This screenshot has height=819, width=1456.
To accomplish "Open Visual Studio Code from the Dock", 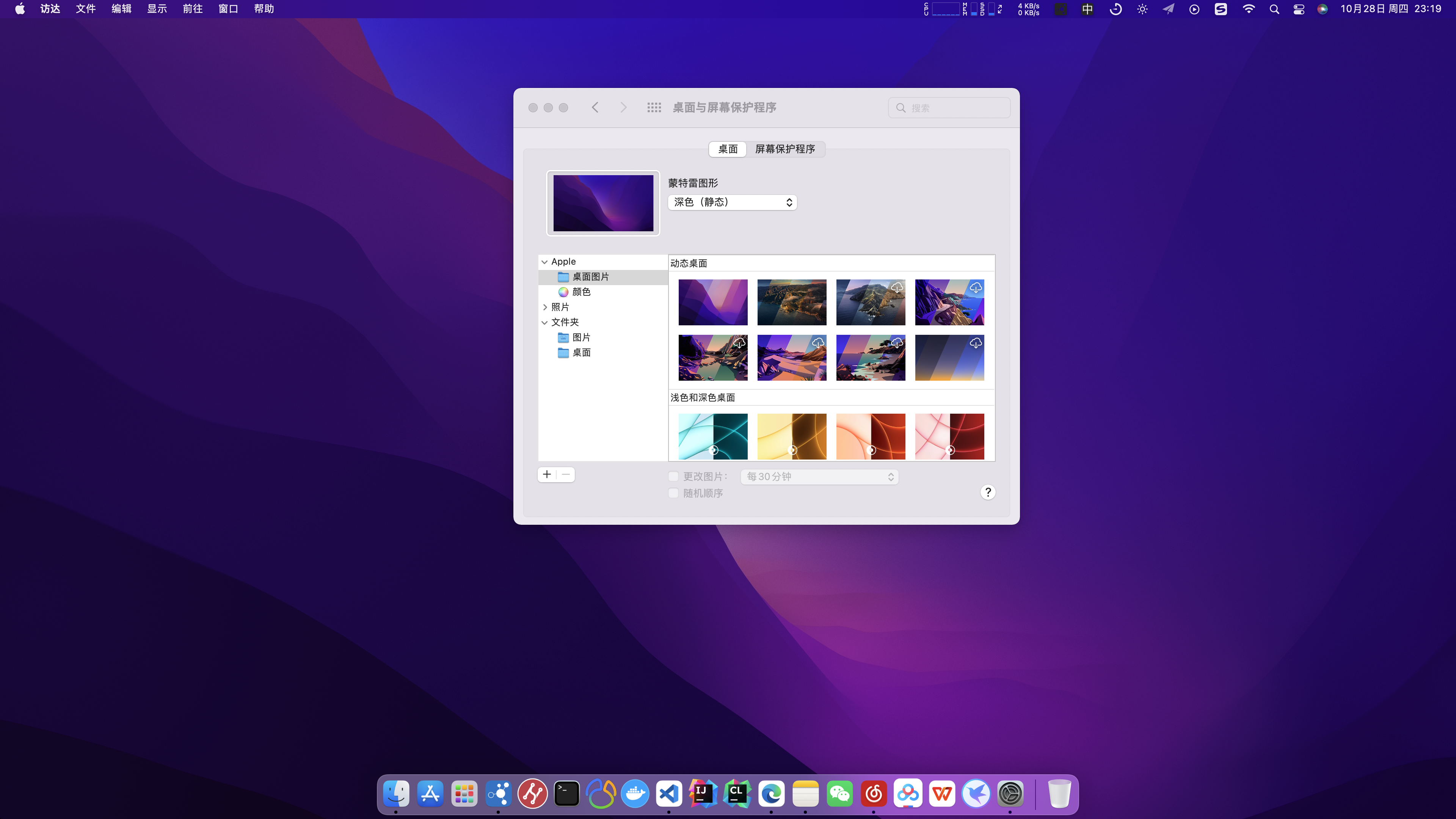I will click(x=668, y=794).
